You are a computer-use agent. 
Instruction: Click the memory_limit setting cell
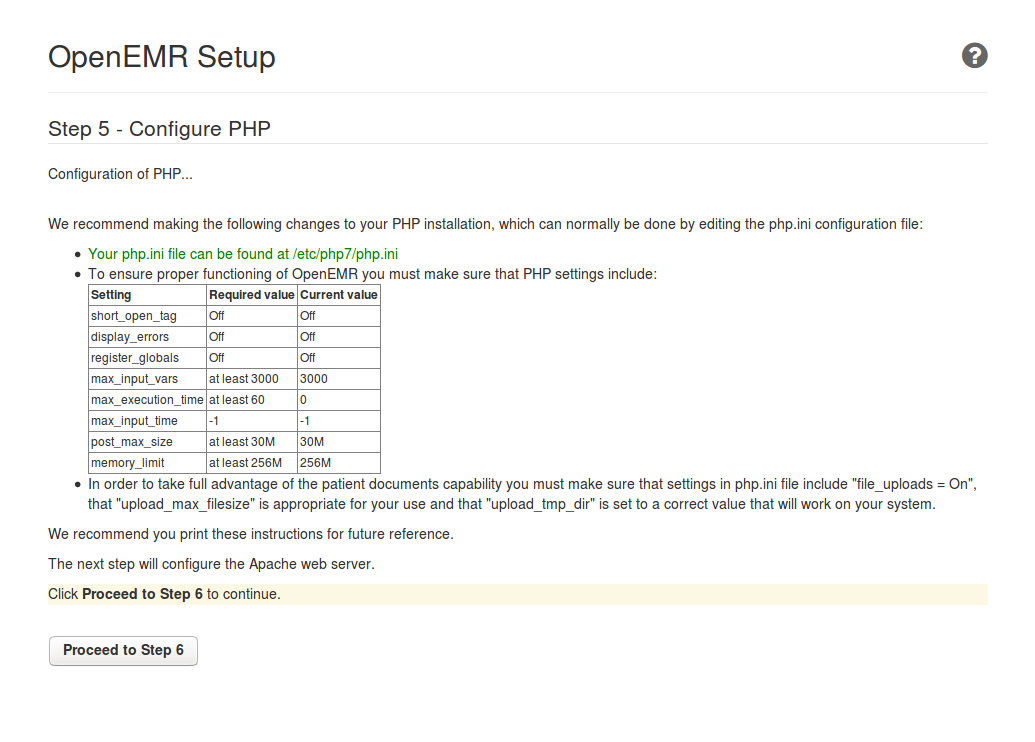pos(128,463)
